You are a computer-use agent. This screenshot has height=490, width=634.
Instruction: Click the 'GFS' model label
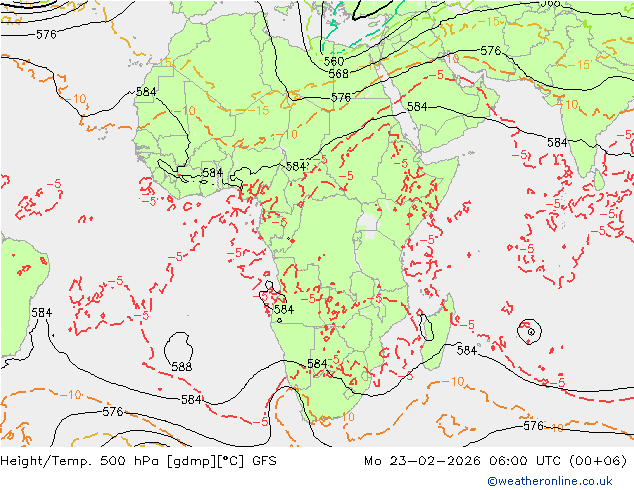[264, 460]
